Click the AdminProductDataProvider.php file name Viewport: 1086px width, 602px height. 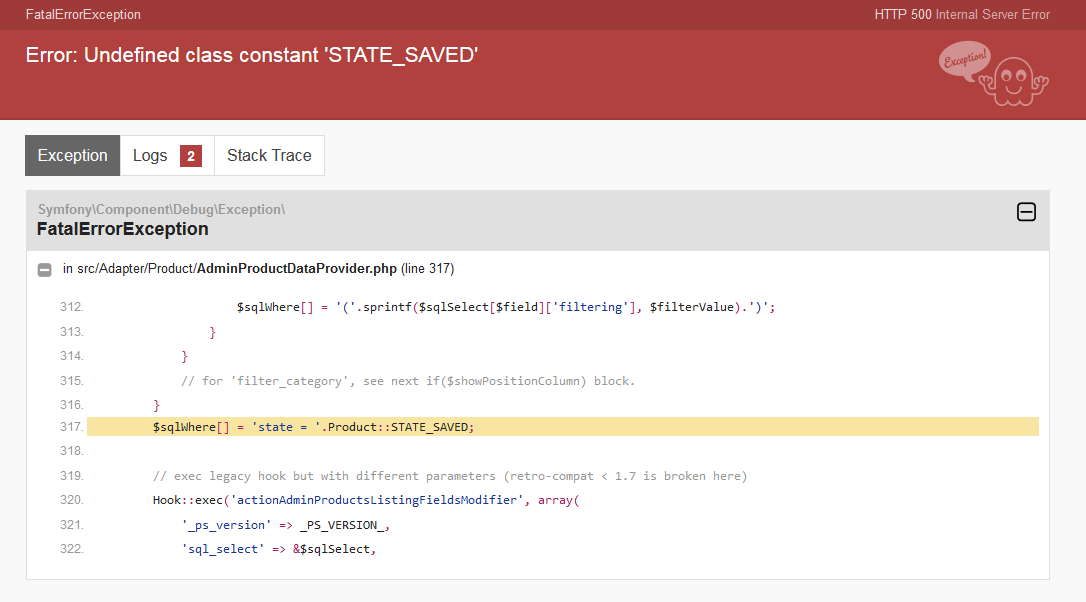pos(297,269)
